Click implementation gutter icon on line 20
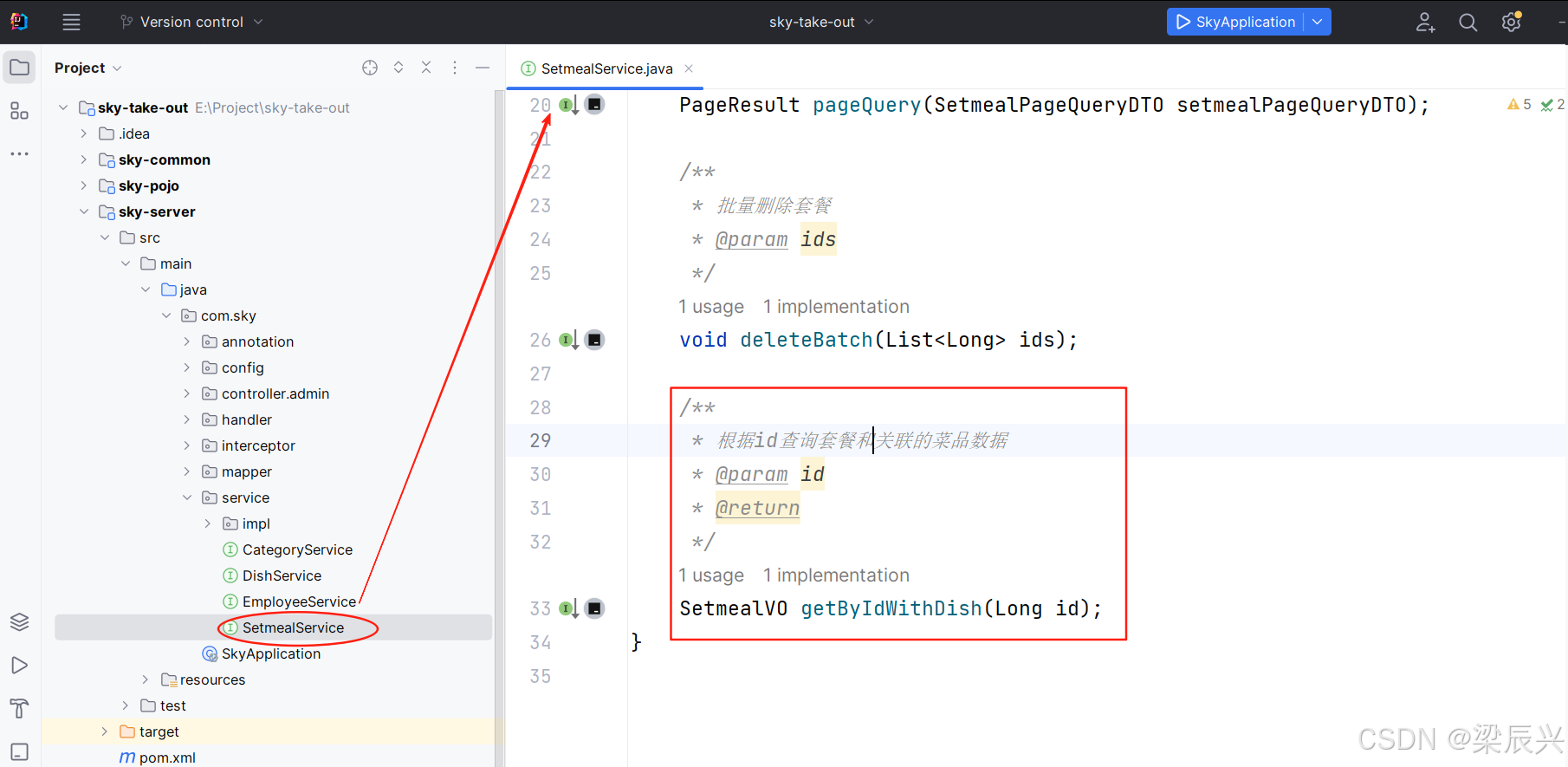The height and width of the screenshot is (767, 1568). click(568, 105)
